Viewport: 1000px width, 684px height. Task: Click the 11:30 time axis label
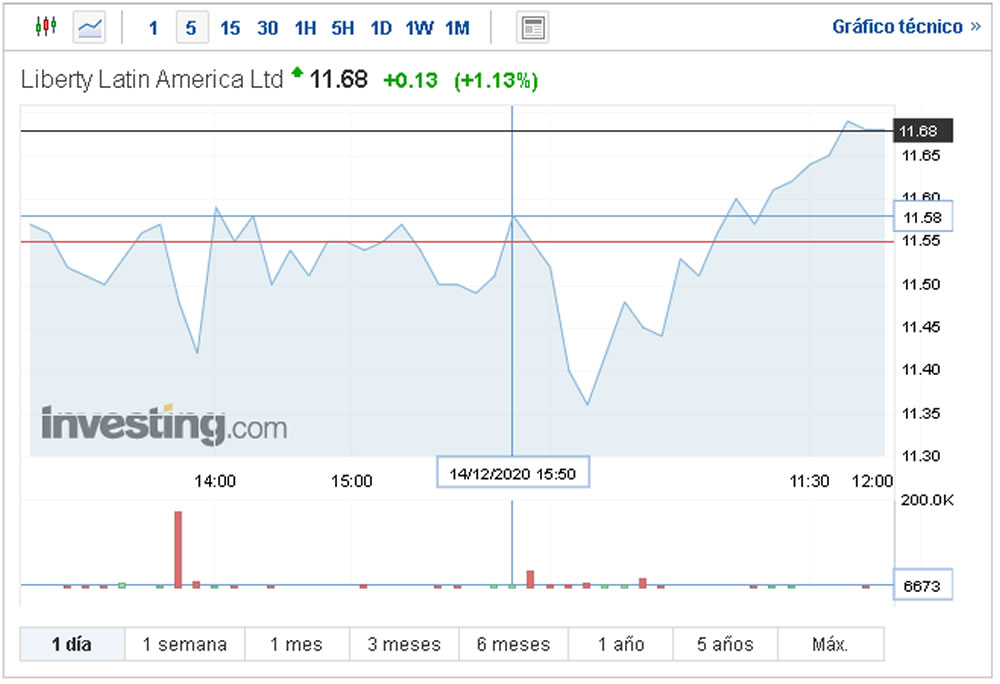[809, 481]
